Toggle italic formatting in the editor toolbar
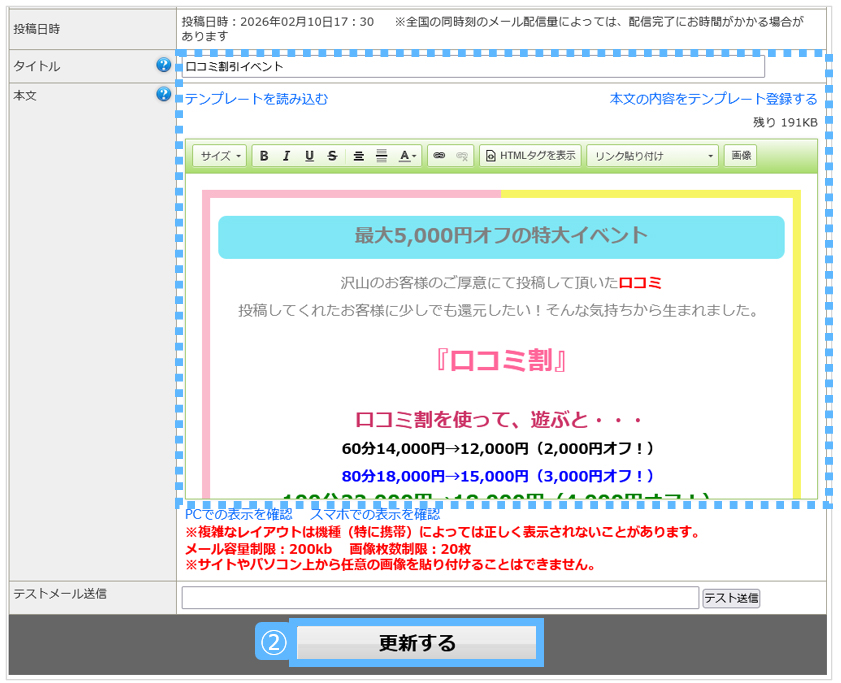The width and height of the screenshot is (841, 683). [x=286, y=156]
